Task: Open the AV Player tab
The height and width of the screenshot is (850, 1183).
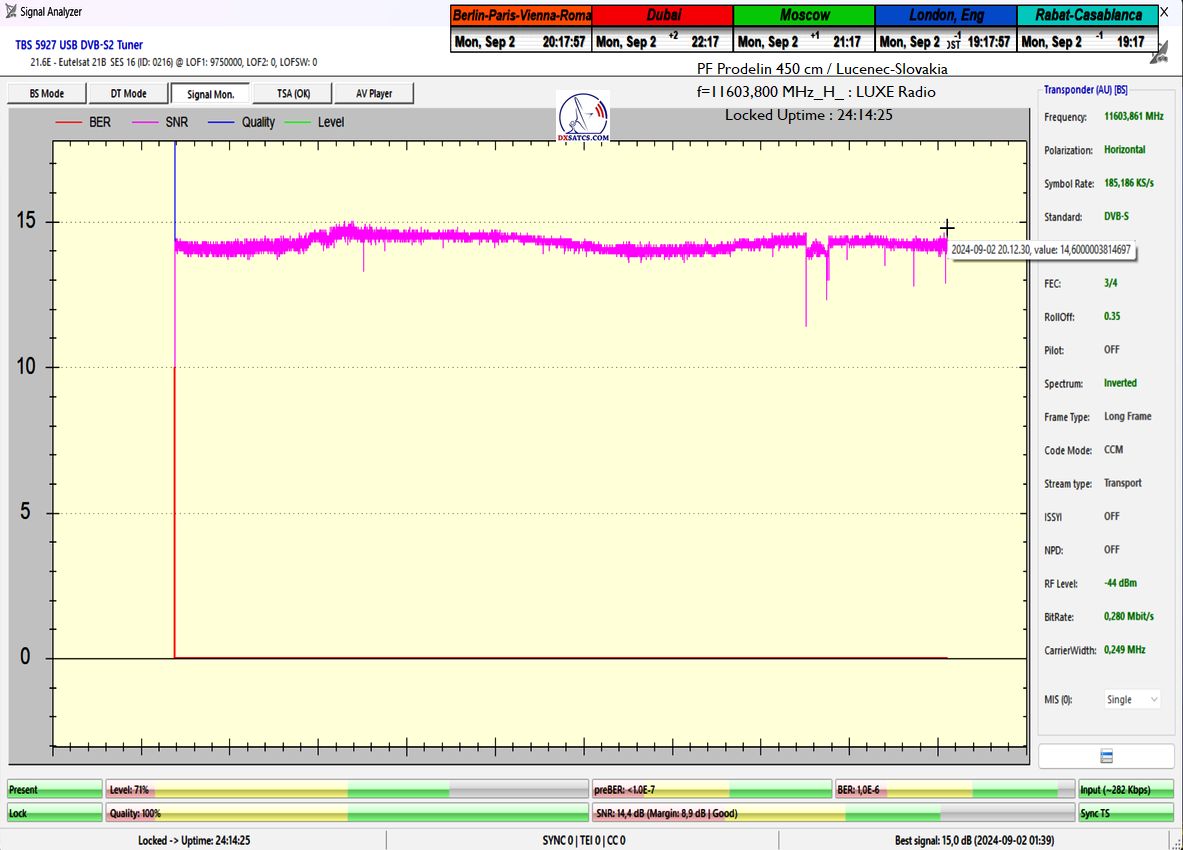Action: [x=374, y=94]
